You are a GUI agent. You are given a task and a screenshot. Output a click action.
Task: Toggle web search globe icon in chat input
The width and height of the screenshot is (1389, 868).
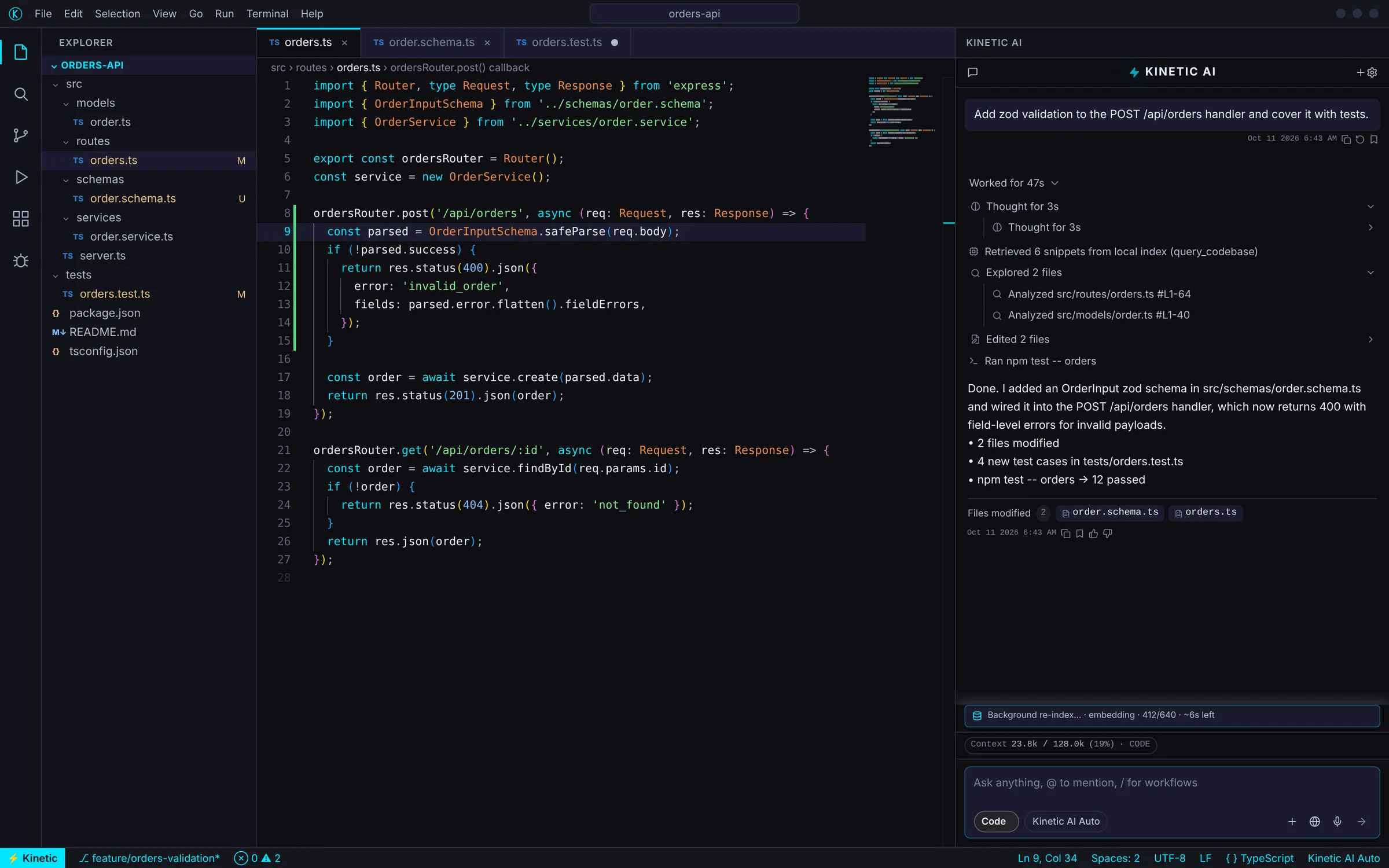(1315, 821)
